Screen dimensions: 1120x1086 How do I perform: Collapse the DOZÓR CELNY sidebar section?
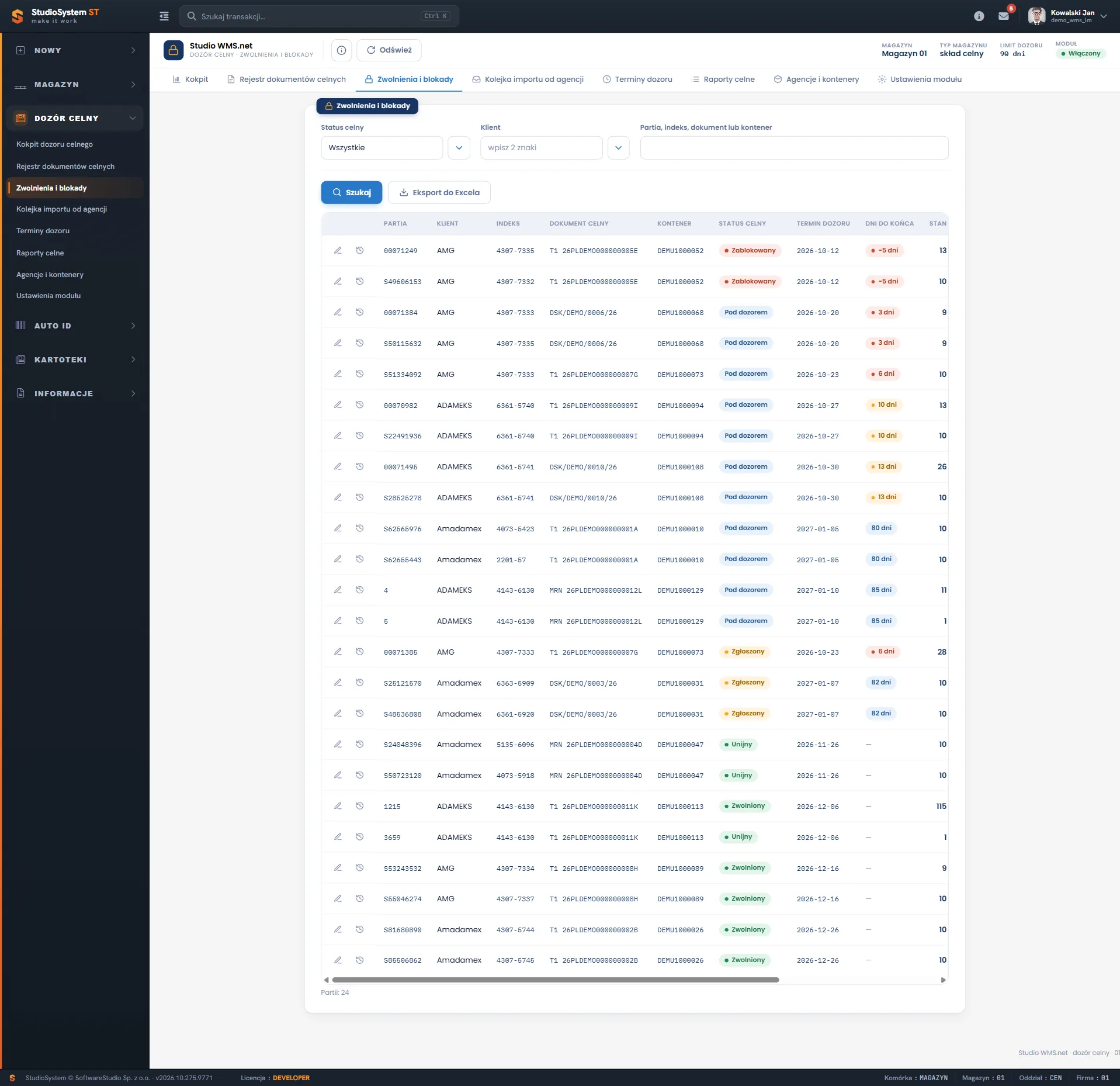point(75,118)
